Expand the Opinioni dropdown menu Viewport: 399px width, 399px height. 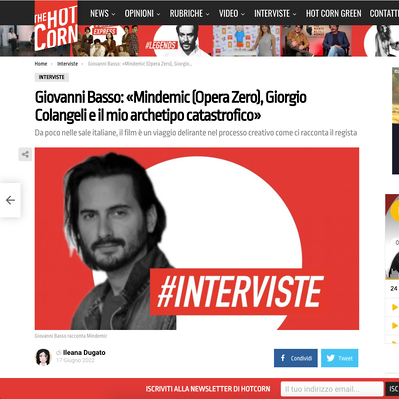[x=142, y=13]
